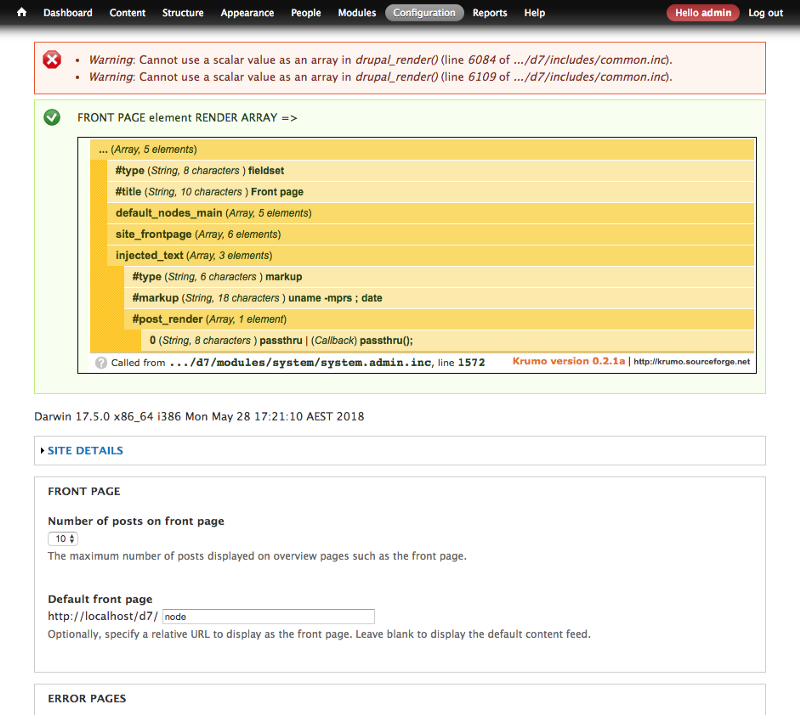
Task: Collapse the #post_render array row
Action: click(x=439, y=319)
